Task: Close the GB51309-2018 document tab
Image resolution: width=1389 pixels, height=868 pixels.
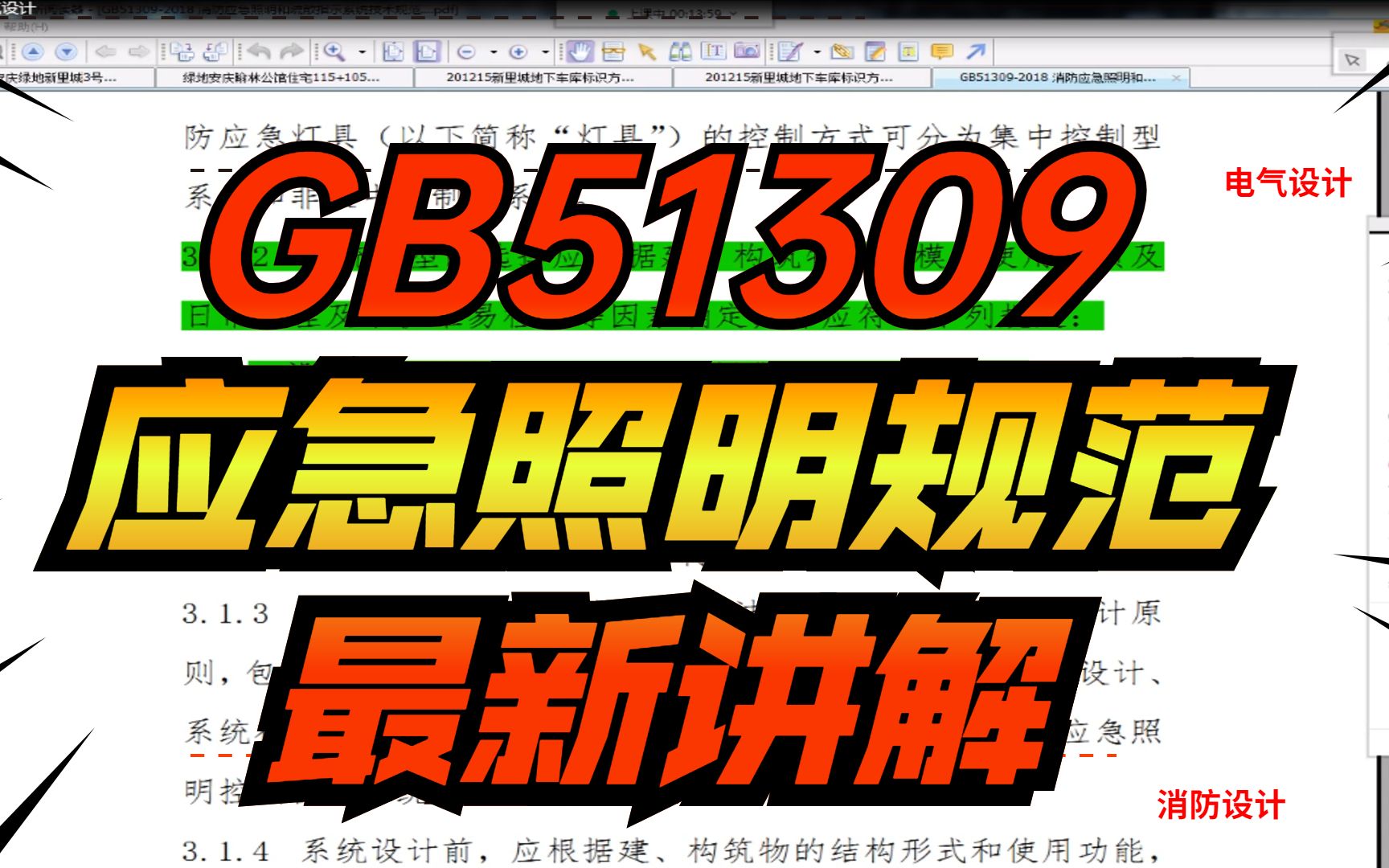Action: 1177,78
